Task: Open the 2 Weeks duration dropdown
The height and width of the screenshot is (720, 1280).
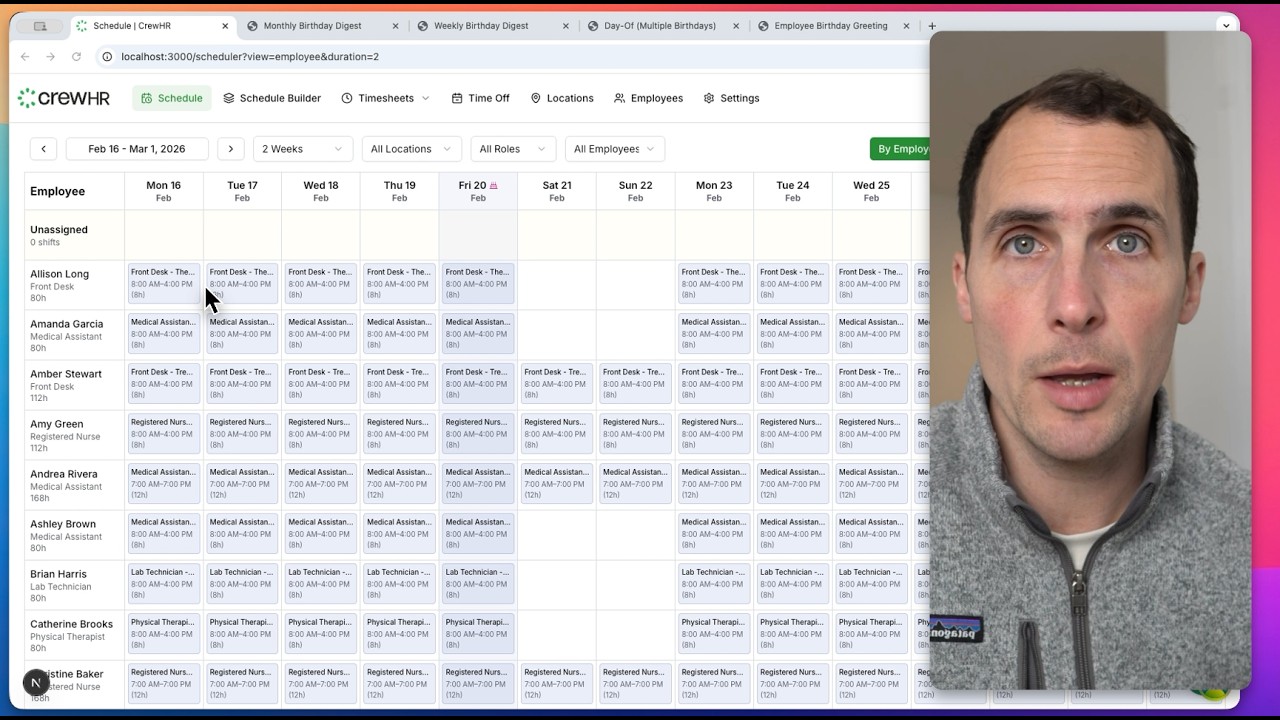Action: coord(303,149)
